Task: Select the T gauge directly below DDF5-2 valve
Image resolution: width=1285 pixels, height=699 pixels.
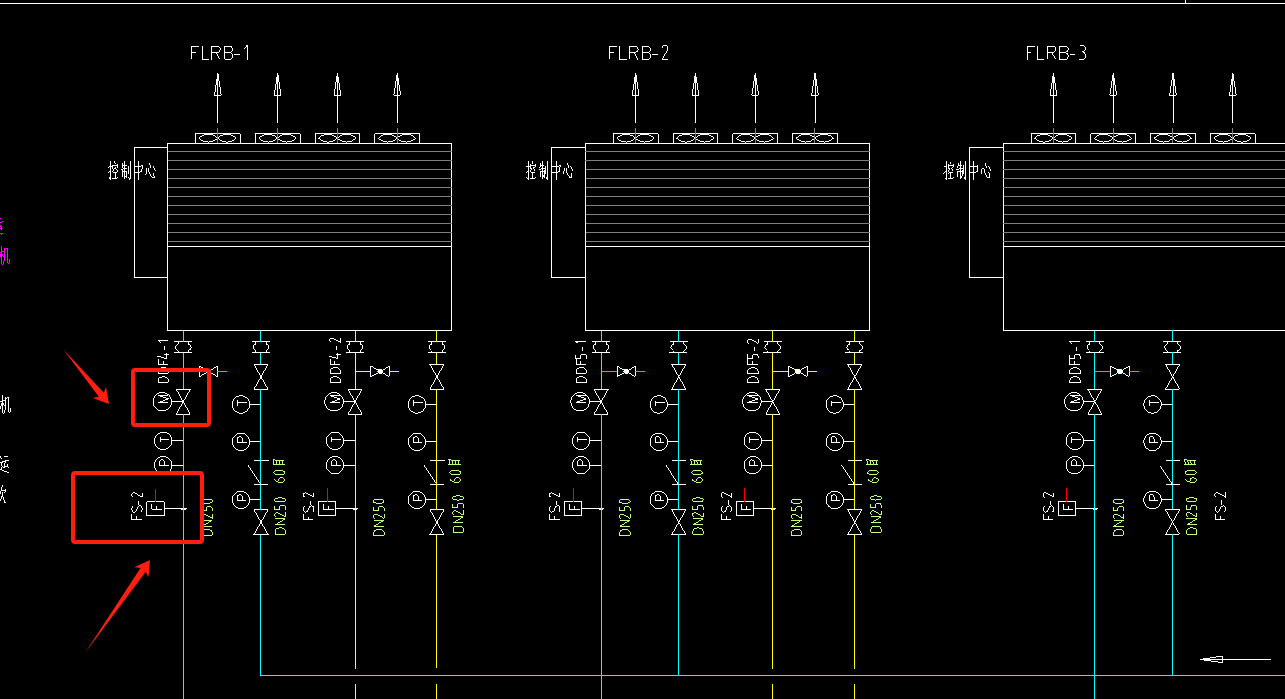Action: pyautogui.click(x=753, y=440)
